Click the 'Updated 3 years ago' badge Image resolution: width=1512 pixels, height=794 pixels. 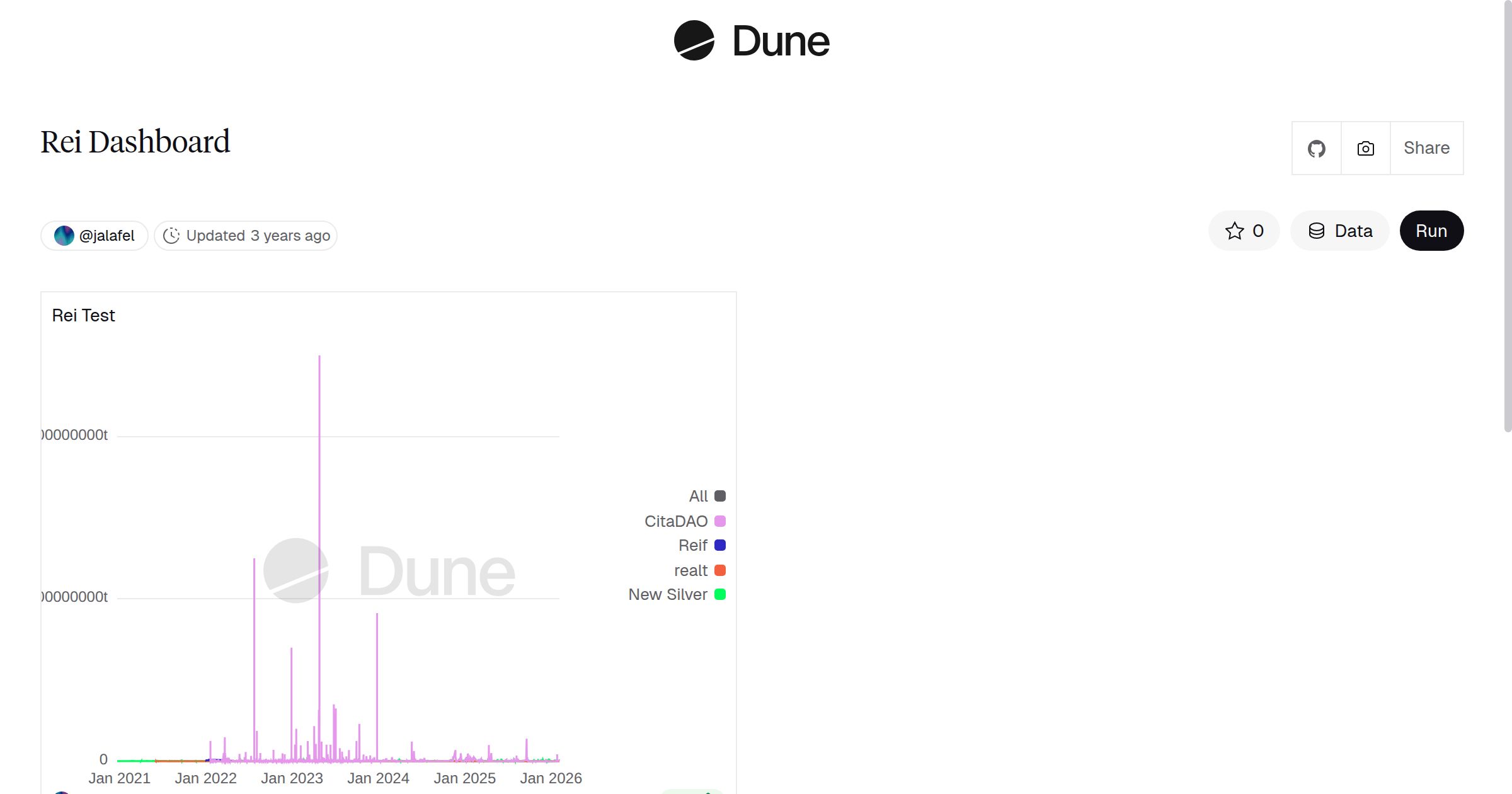pyautogui.click(x=245, y=235)
